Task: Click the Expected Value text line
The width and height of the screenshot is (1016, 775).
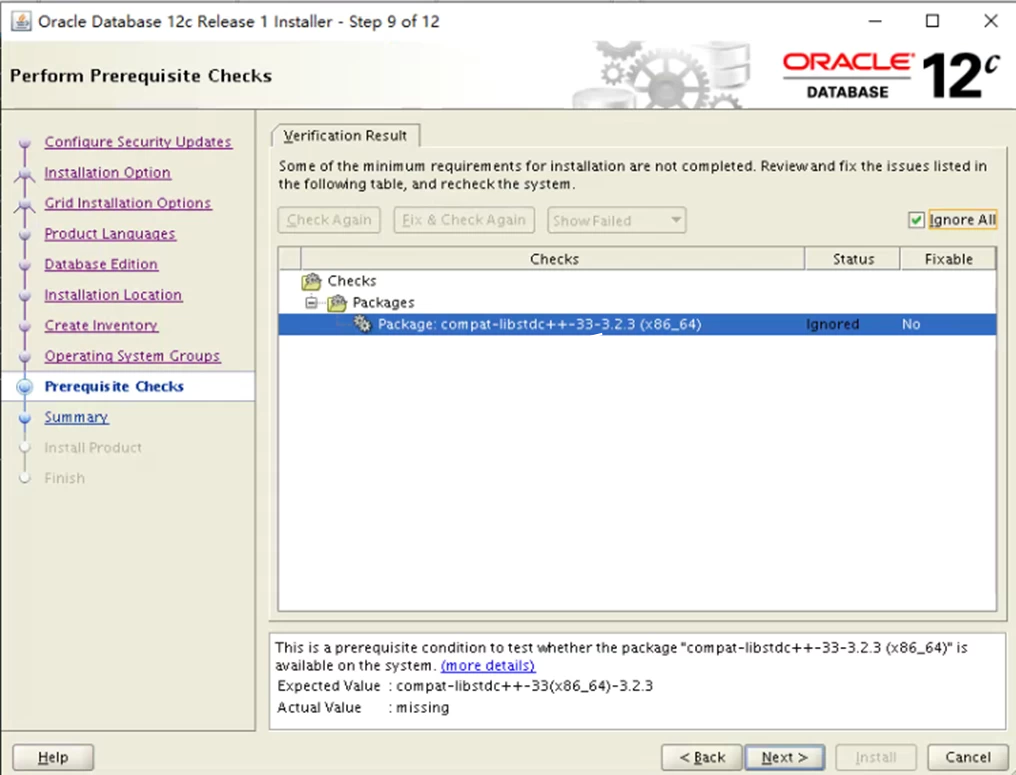Action: click(x=465, y=686)
